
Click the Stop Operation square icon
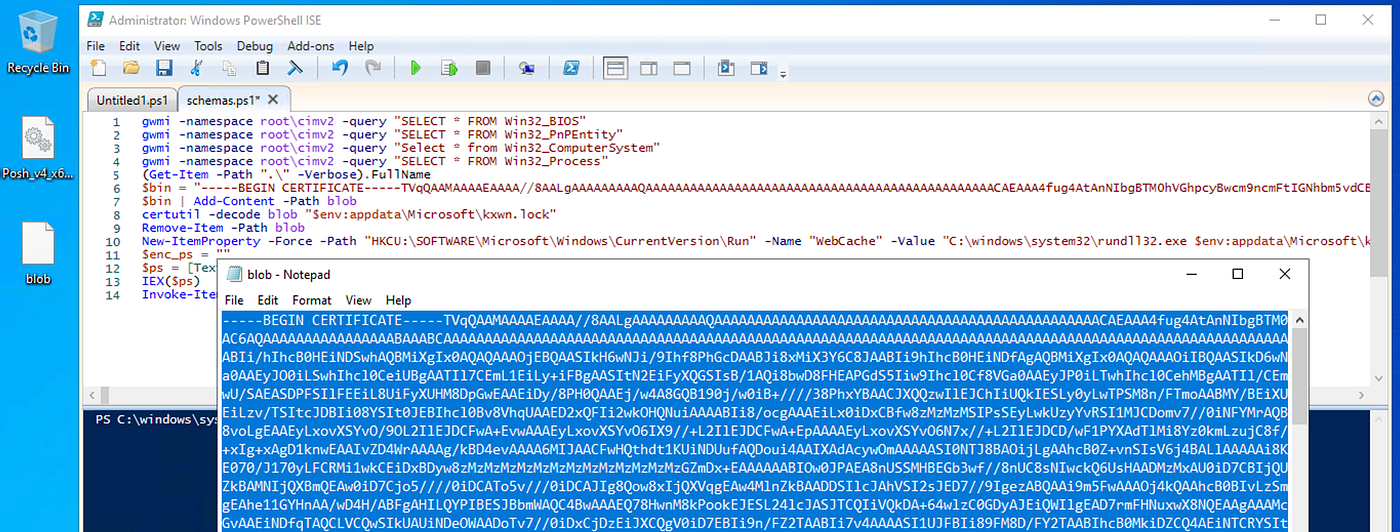coord(483,68)
